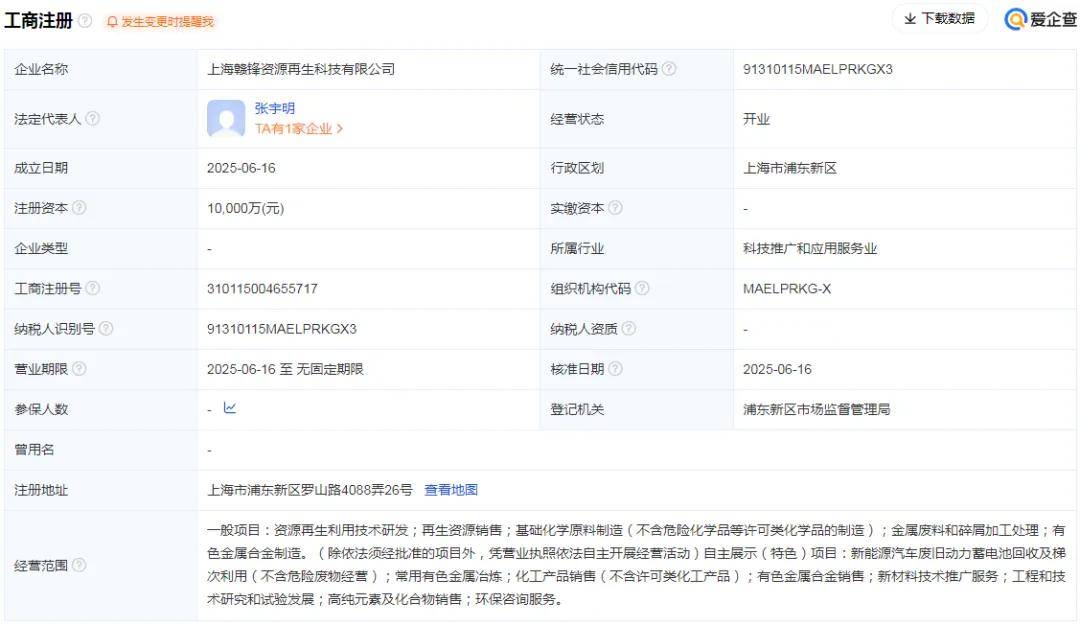Click trend chart icon in 参保人数 row
Screen dimensions: 1080x625
click(230, 408)
